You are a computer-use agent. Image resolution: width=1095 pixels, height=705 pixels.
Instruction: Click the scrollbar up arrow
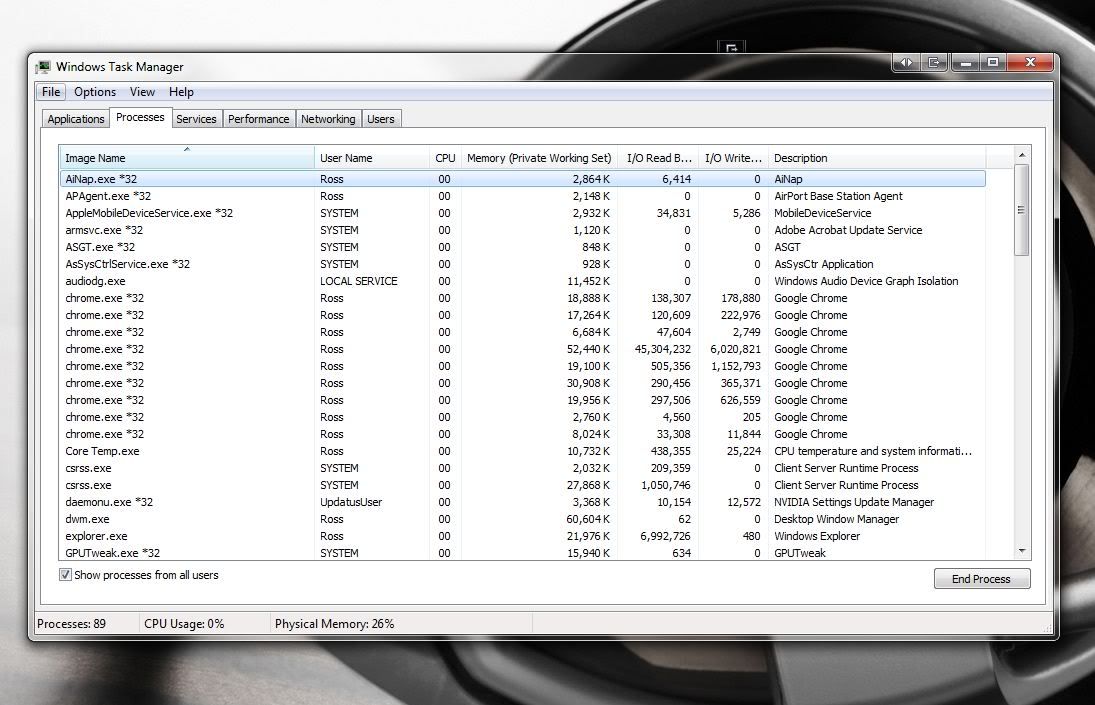pyautogui.click(x=1022, y=155)
